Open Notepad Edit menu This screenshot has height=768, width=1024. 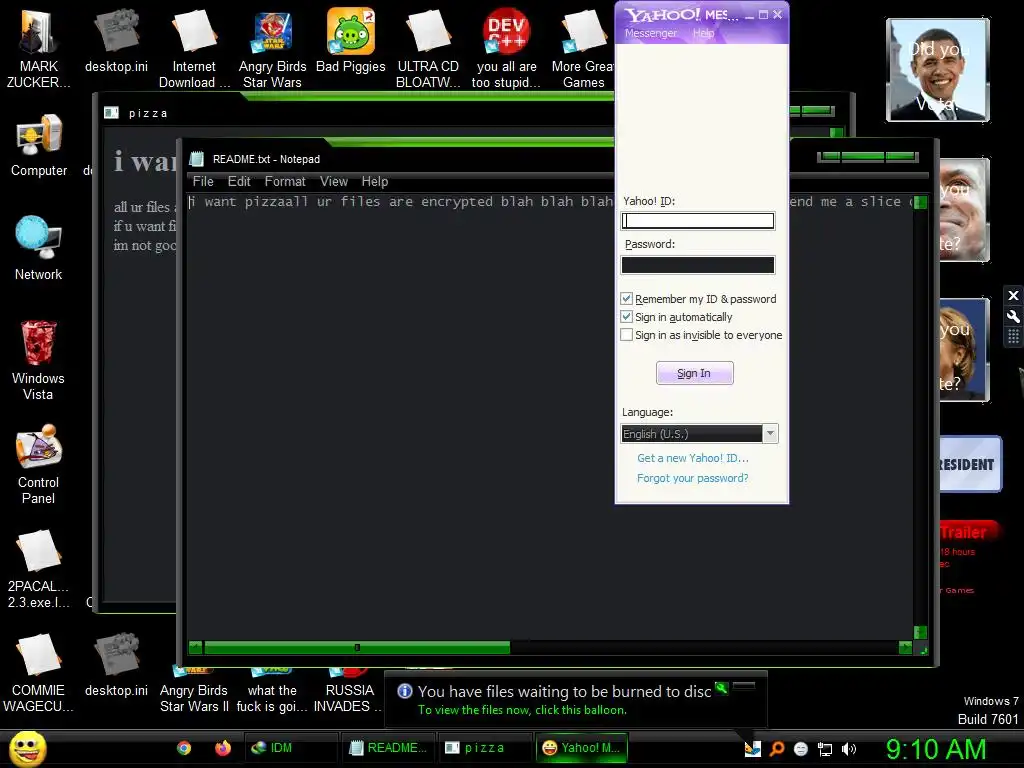(239, 182)
